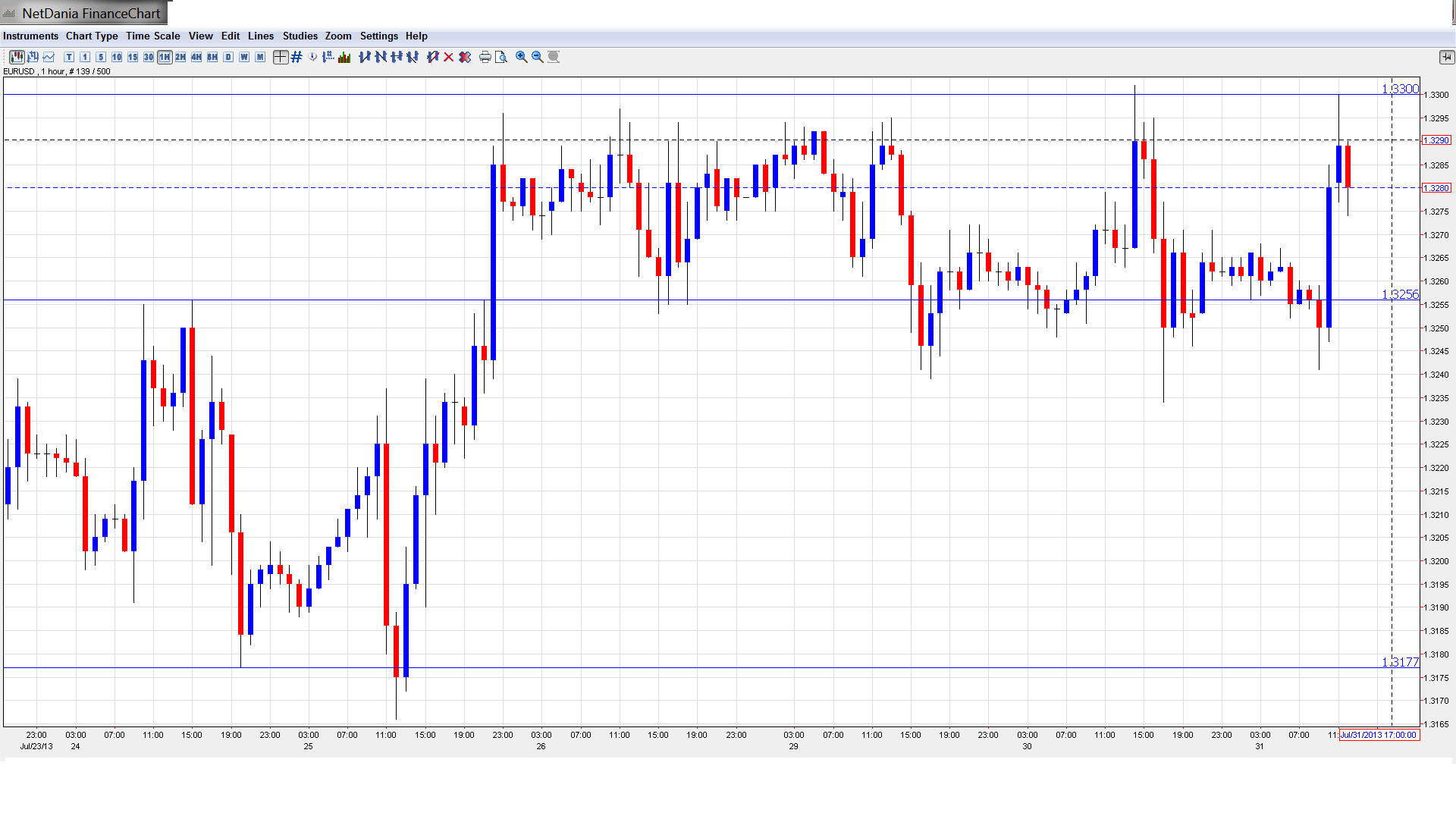Toggle the grid display icon
Image resolution: width=1456 pixels, height=819 pixels.
tap(297, 57)
